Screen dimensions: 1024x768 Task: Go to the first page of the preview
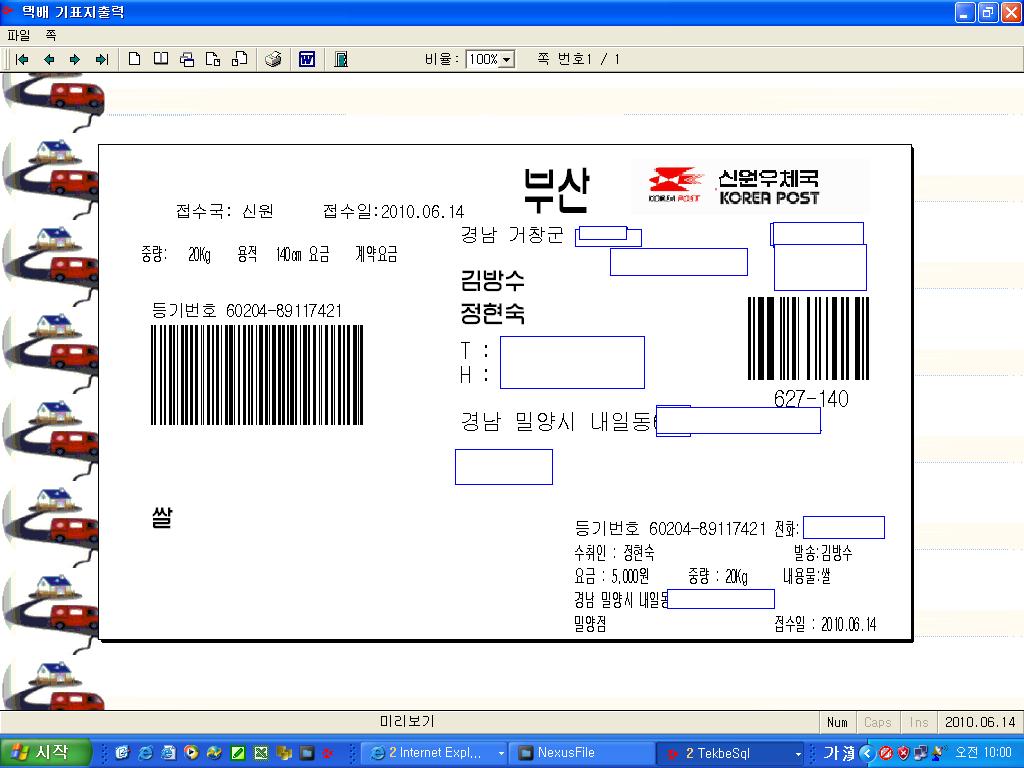point(22,59)
